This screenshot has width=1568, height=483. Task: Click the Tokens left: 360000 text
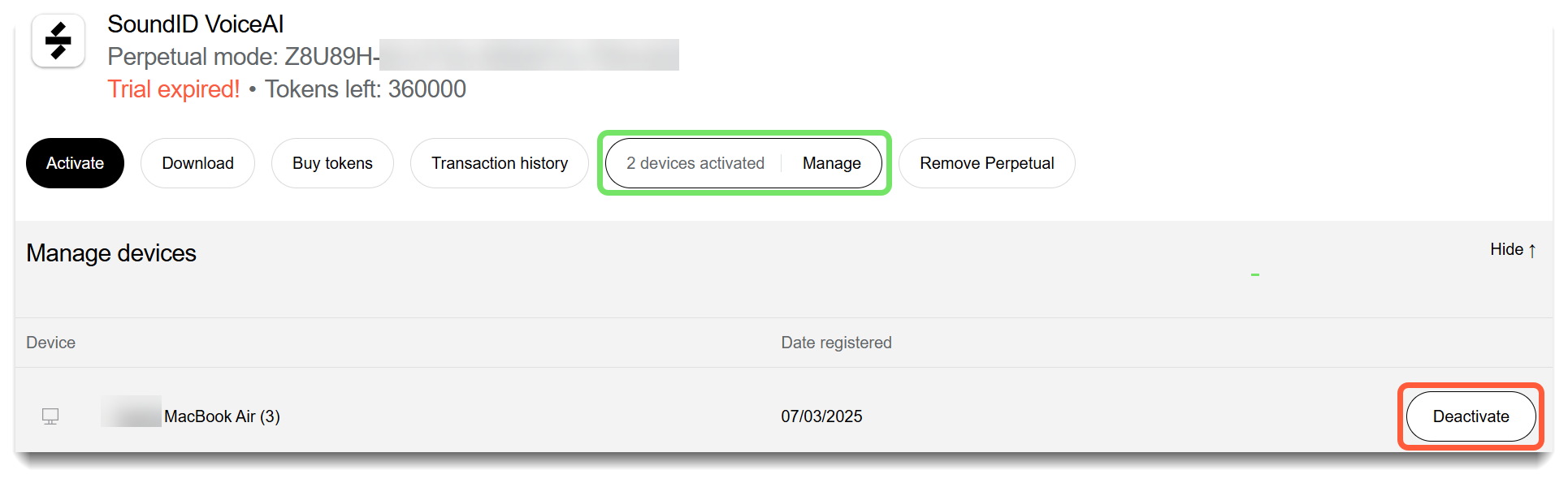[366, 88]
